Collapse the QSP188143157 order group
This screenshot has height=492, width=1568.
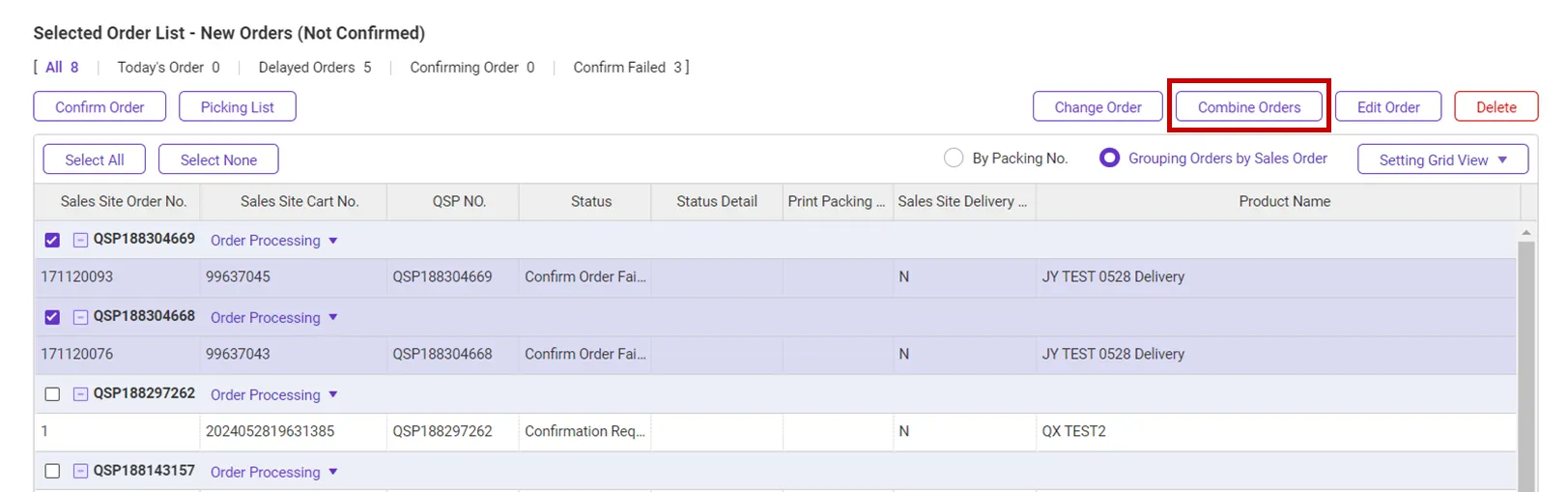[81, 472]
